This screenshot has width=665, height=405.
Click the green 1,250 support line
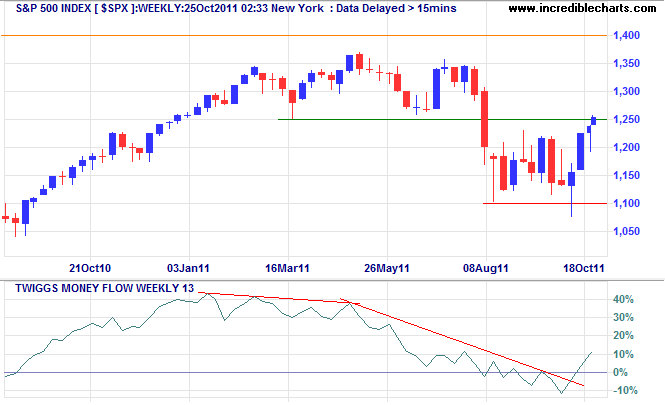(442, 119)
